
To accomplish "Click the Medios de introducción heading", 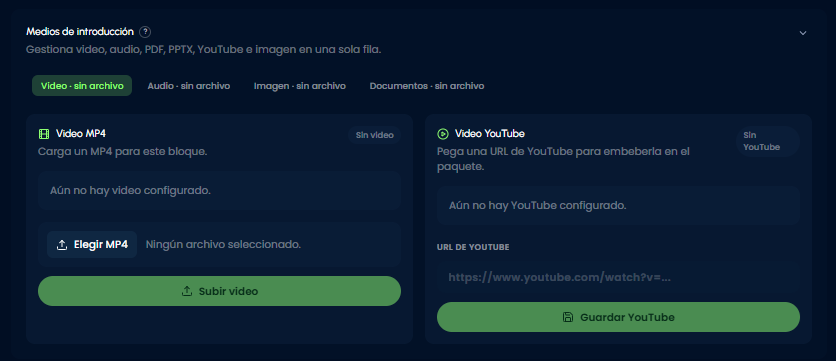I will (x=80, y=32).
